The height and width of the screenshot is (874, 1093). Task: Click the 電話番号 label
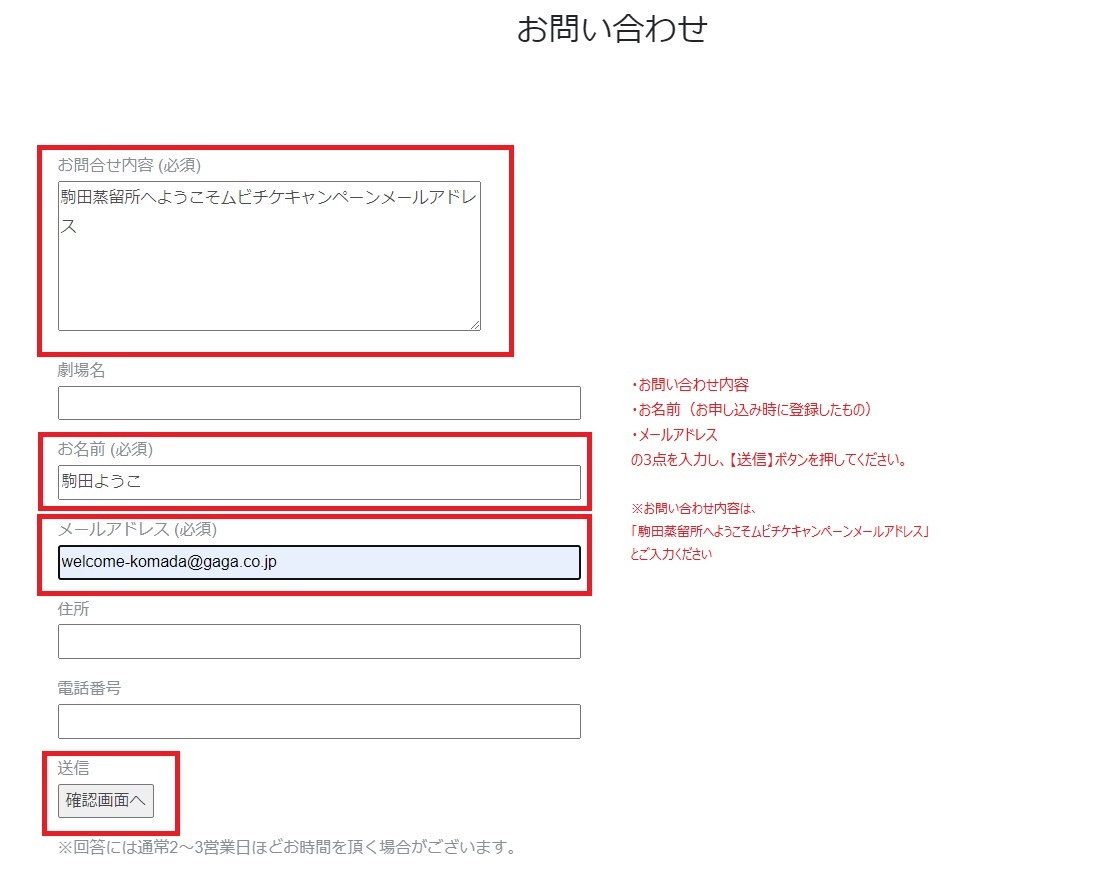tap(89, 688)
